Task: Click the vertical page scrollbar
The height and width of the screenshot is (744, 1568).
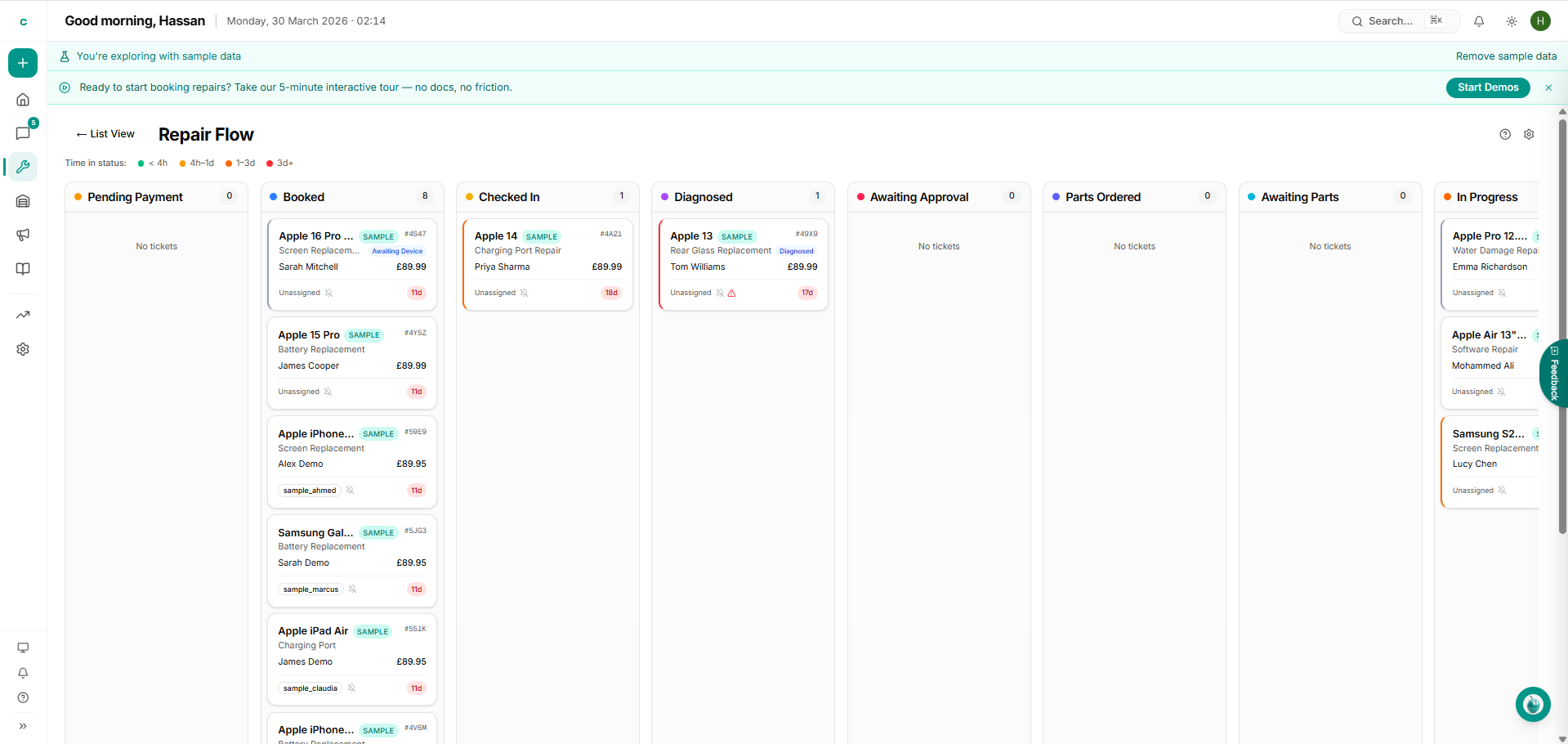Action: [1562, 327]
